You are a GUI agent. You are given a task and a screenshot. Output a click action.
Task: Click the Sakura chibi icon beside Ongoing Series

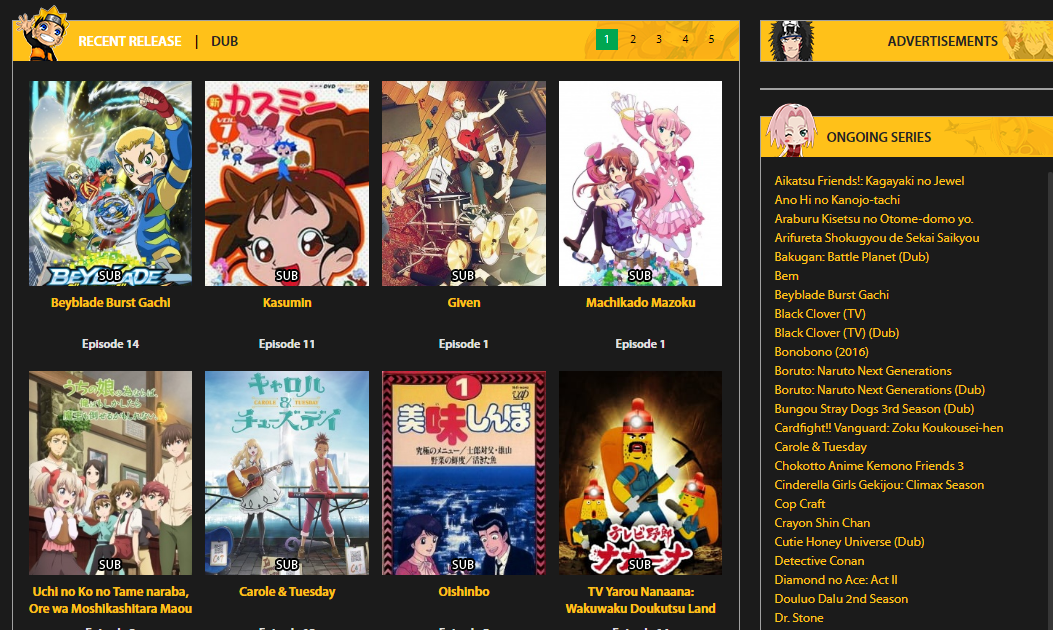[792, 130]
